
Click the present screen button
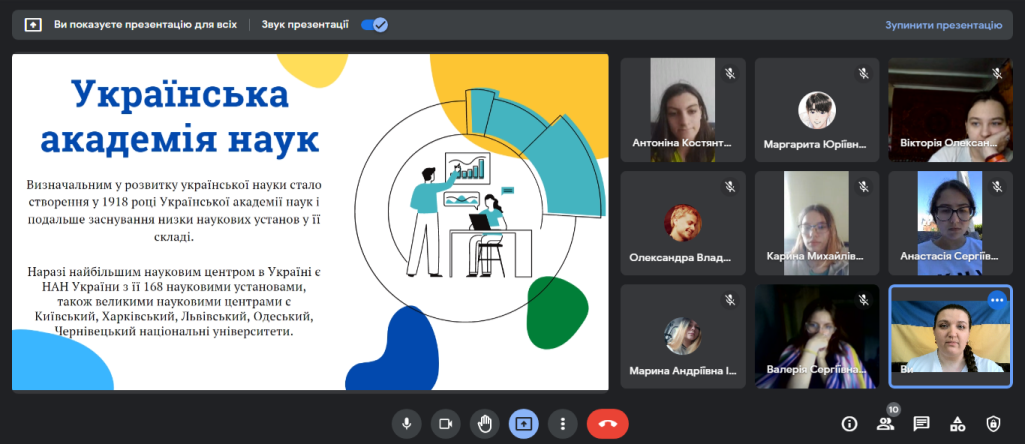pyautogui.click(x=524, y=423)
